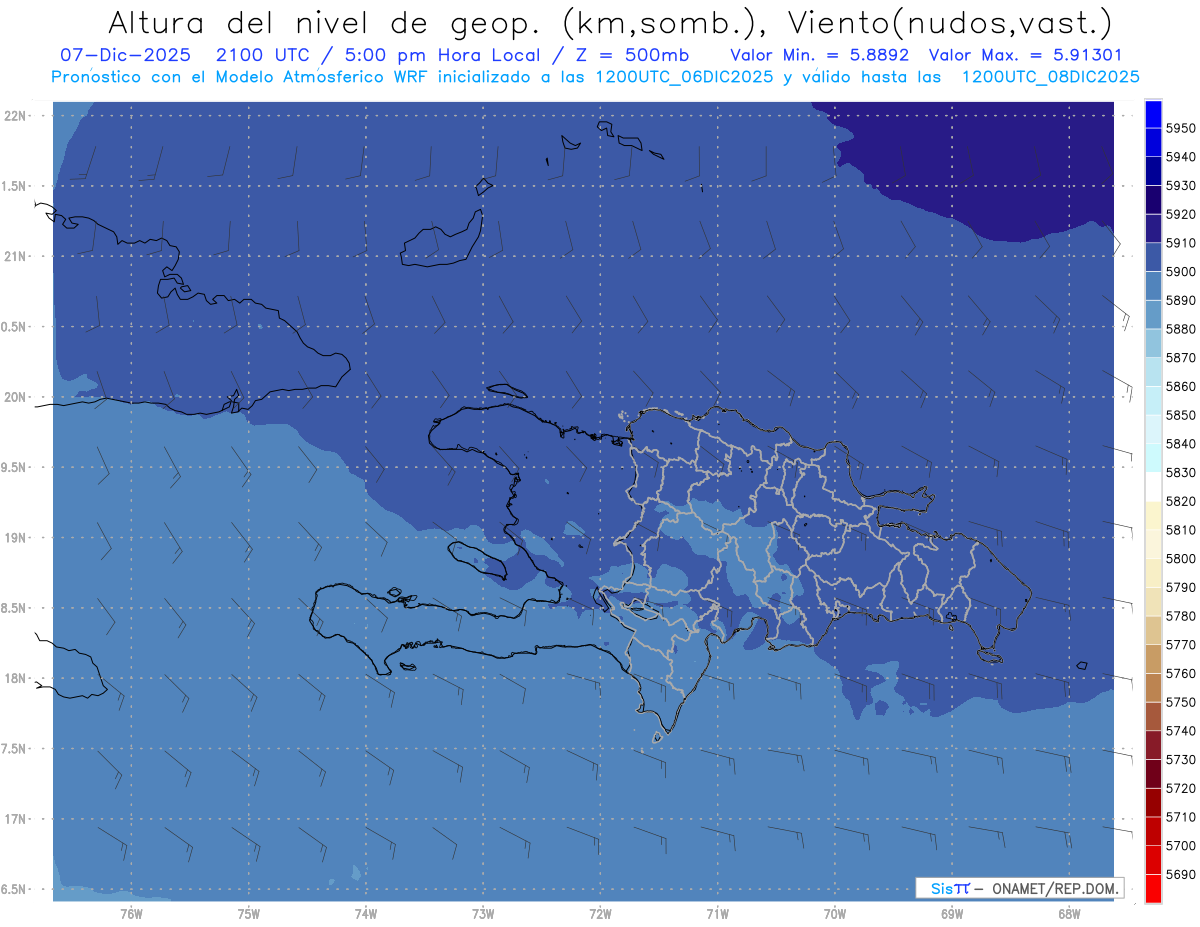Click the 19N latitude axis label

tap(15, 538)
